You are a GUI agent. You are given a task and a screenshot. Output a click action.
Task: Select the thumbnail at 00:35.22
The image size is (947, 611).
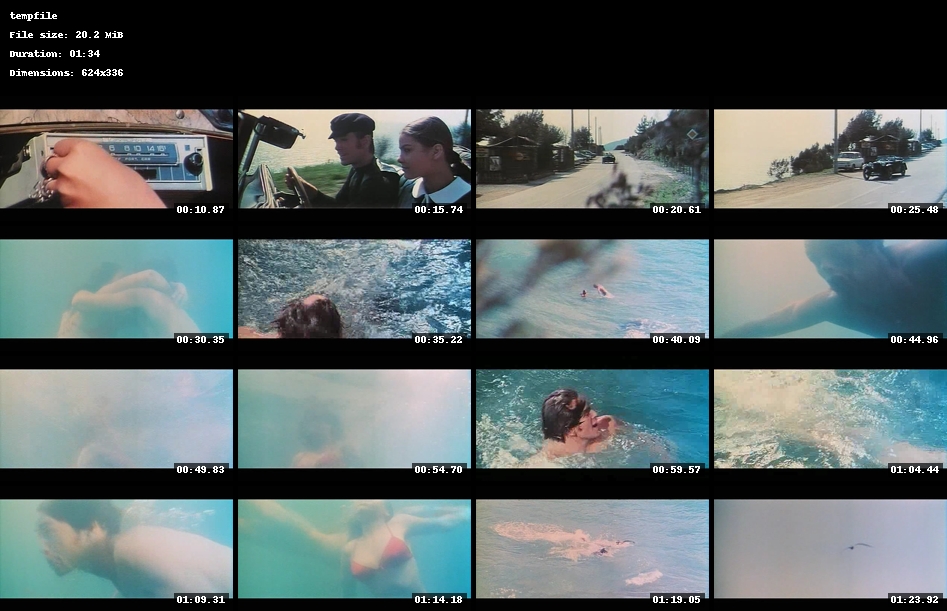355,289
